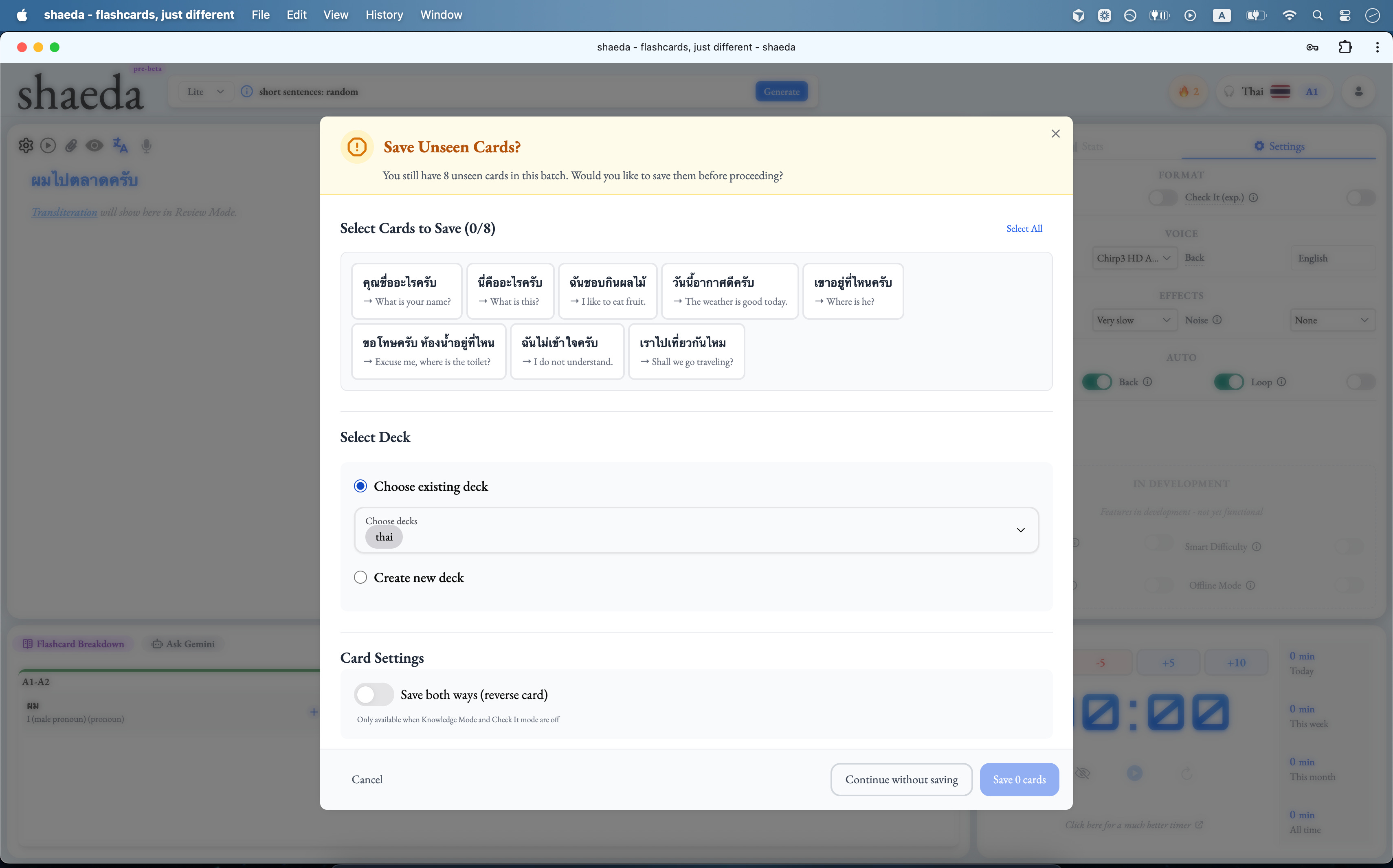Click Select All link
Image resolution: width=1393 pixels, height=868 pixels.
coord(1024,229)
